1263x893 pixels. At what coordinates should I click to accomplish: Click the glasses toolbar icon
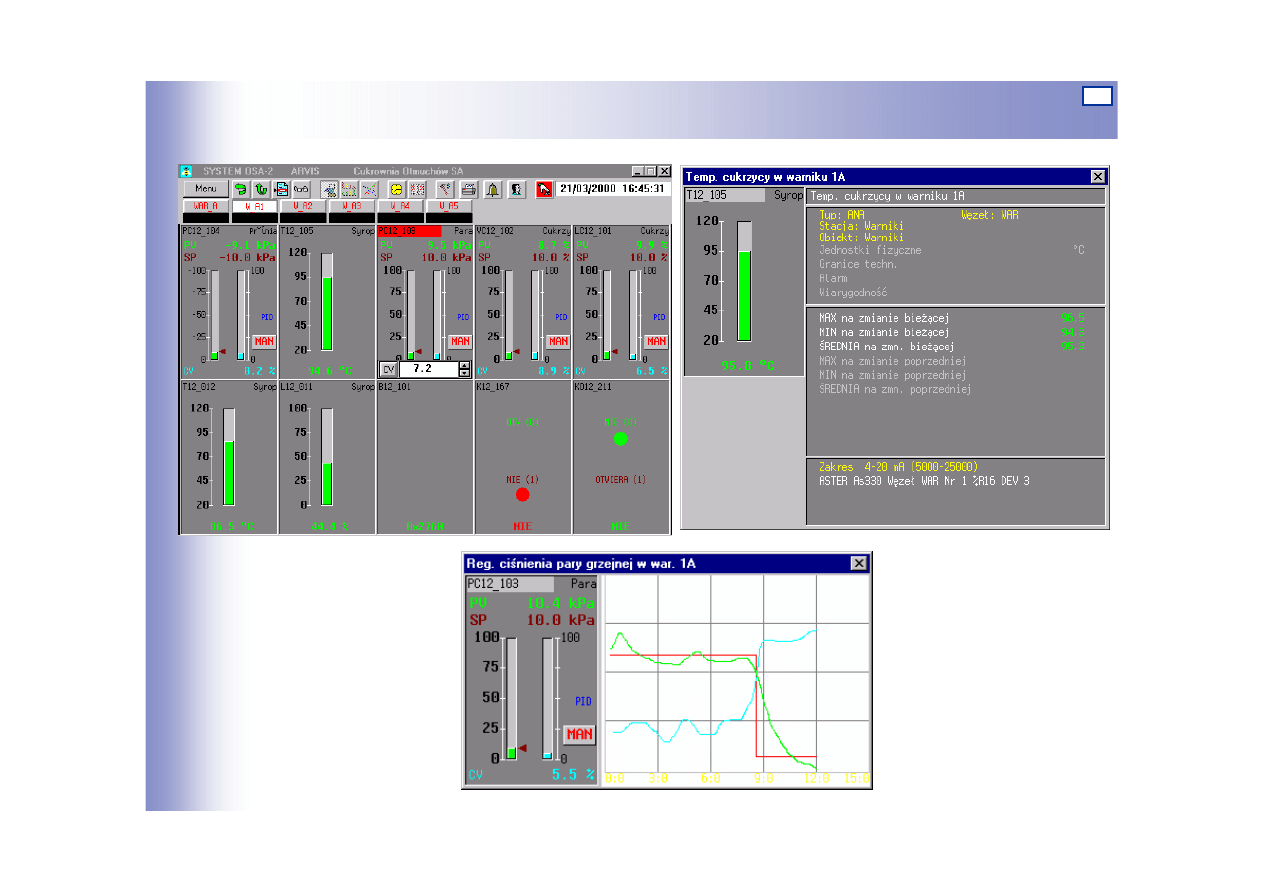pyautogui.click(x=302, y=188)
